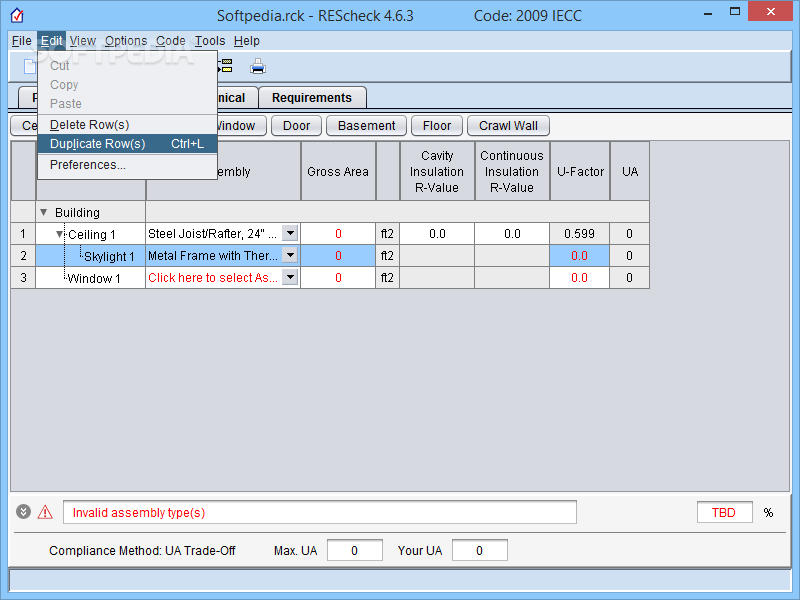Image resolution: width=800 pixels, height=600 pixels.
Task: Collapse the Building tree node
Action: 44,212
